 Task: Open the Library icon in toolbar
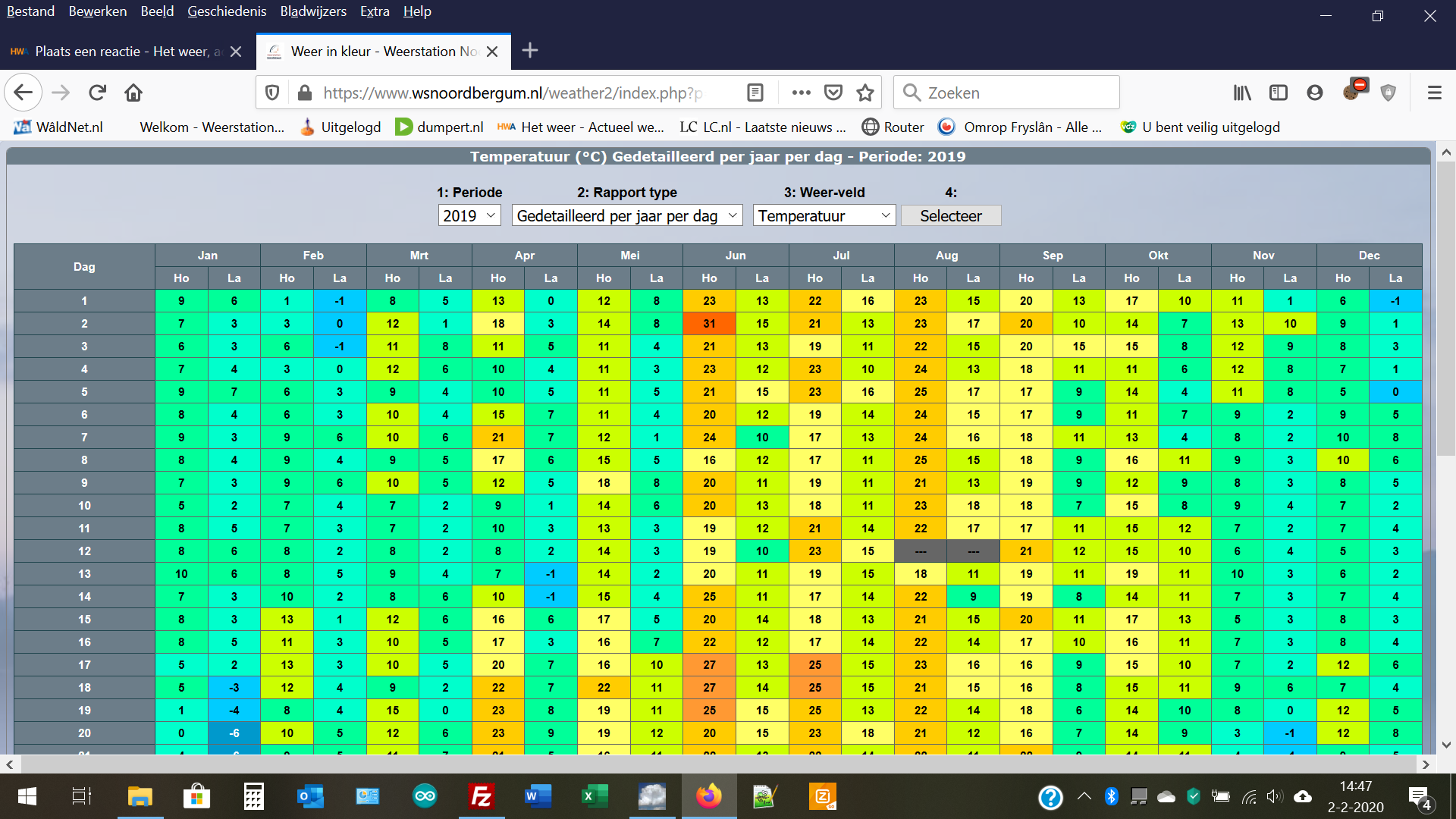coord(1241,93)
